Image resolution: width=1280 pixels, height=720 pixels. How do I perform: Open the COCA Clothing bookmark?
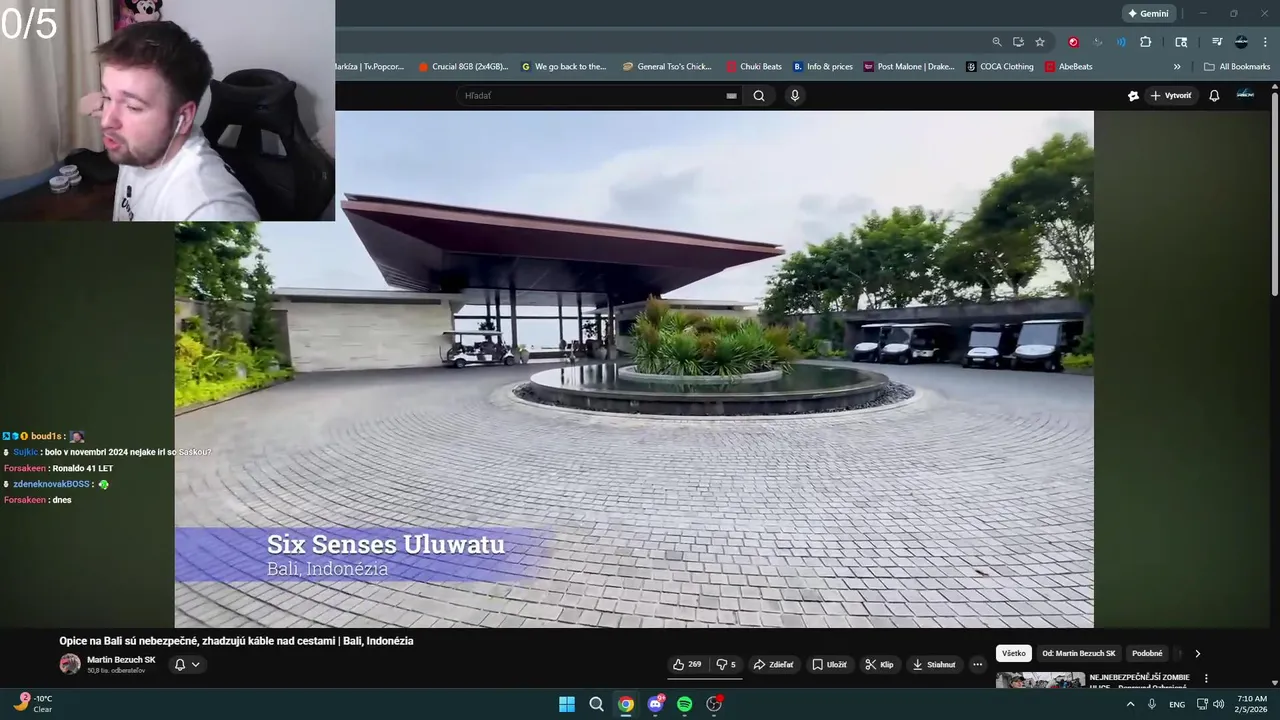[x=1000, y=67]
